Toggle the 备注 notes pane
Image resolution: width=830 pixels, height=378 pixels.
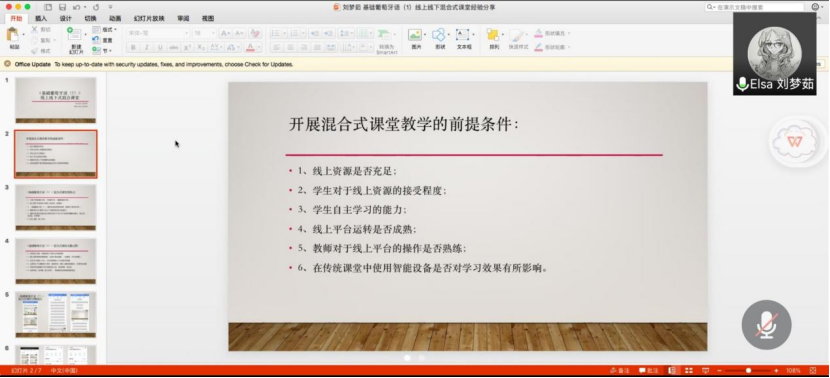tap(620, 371)
